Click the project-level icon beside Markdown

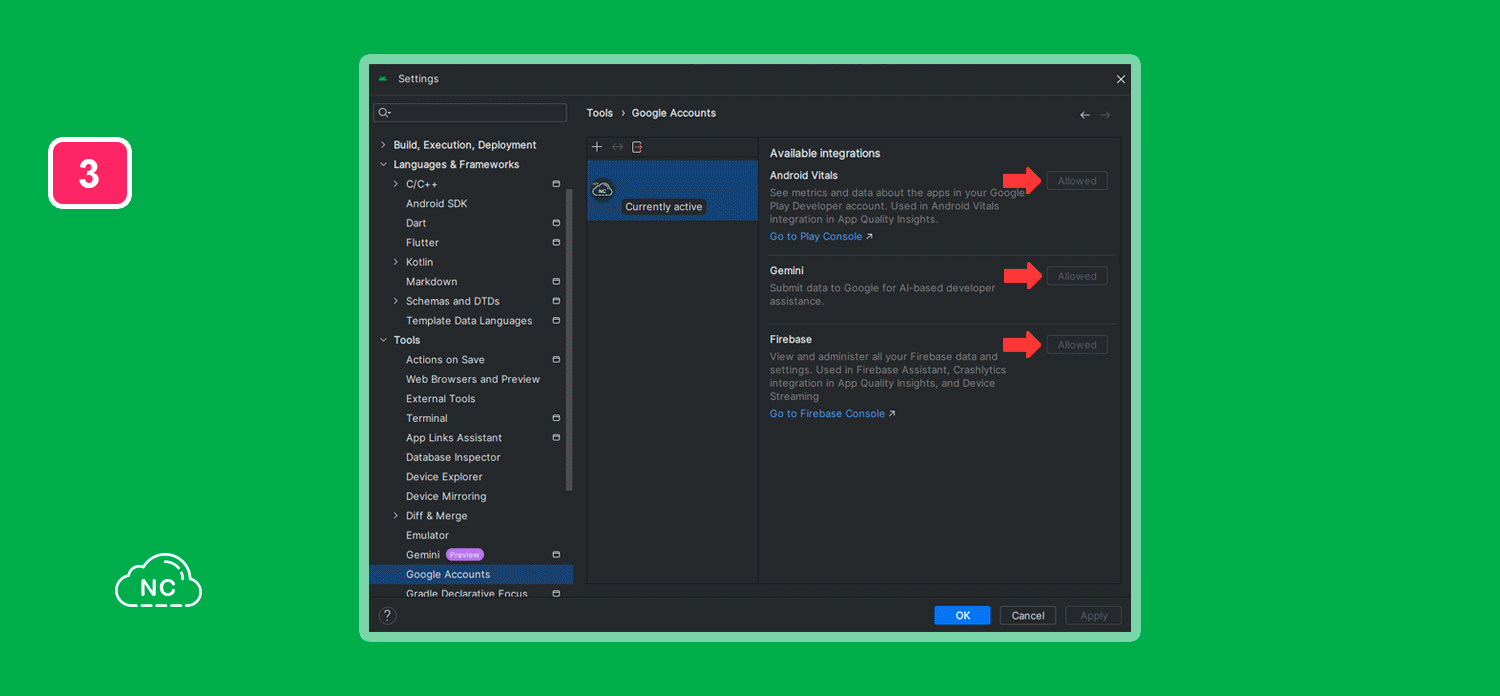tap(556, 281)
